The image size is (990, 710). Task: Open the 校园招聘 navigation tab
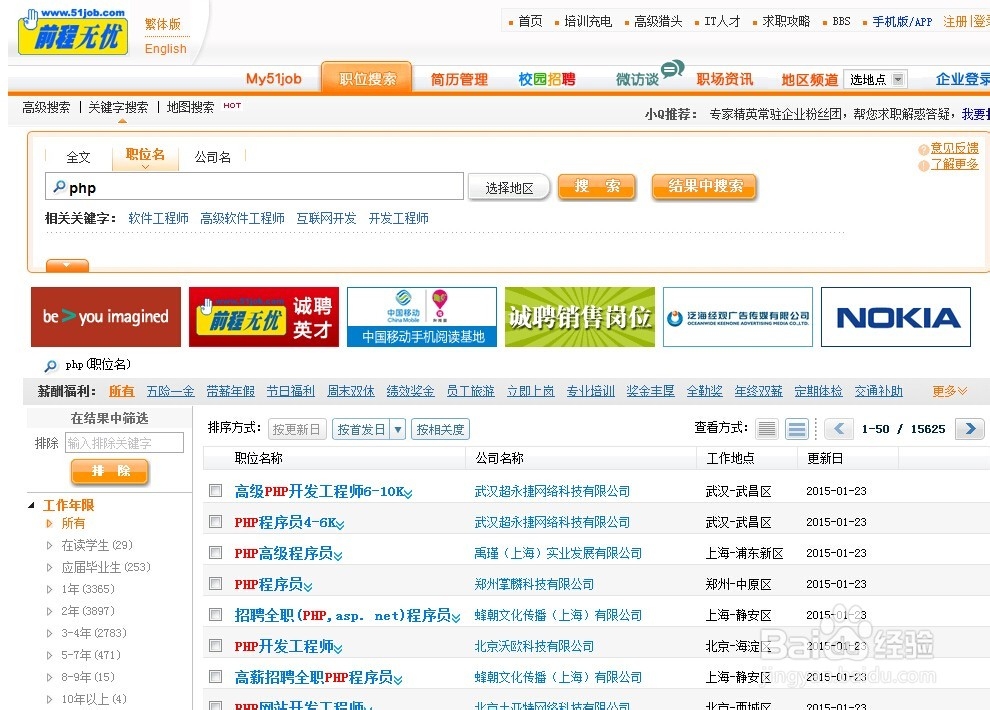[x=547, y=80]
